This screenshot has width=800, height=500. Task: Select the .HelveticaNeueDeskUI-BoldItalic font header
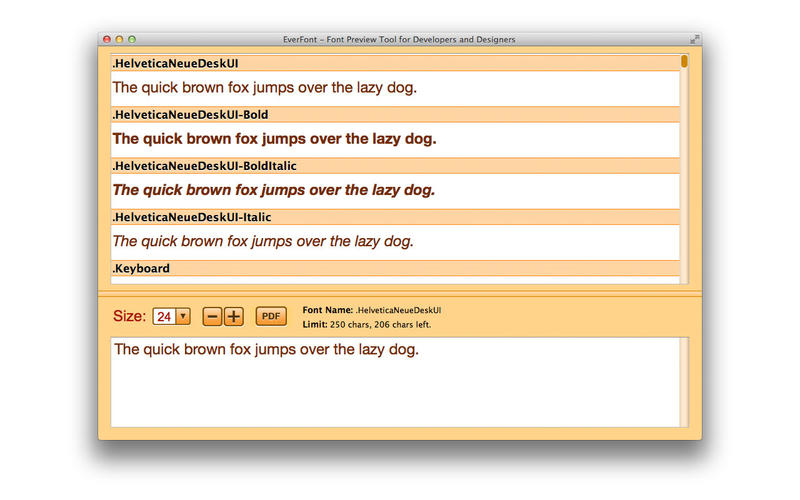click(x=395, y=166)
